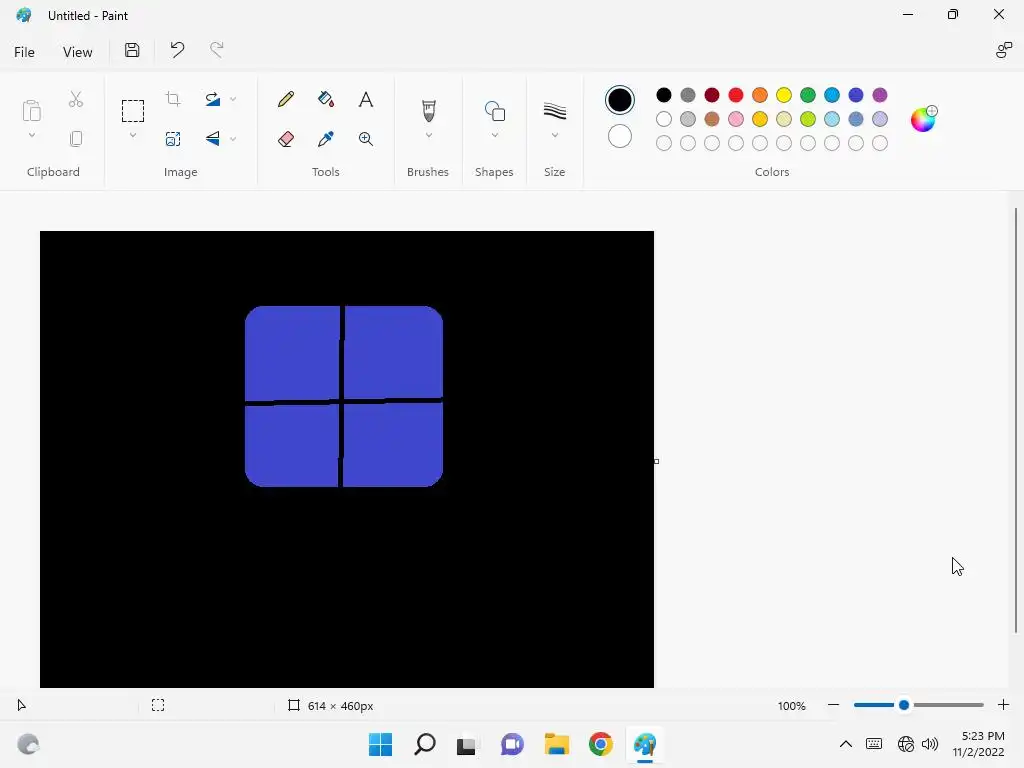The height and width of the screenshot is (768, 1024).
Task: Pick the indigo blue color swatch
Action: [x=856, y=95]
